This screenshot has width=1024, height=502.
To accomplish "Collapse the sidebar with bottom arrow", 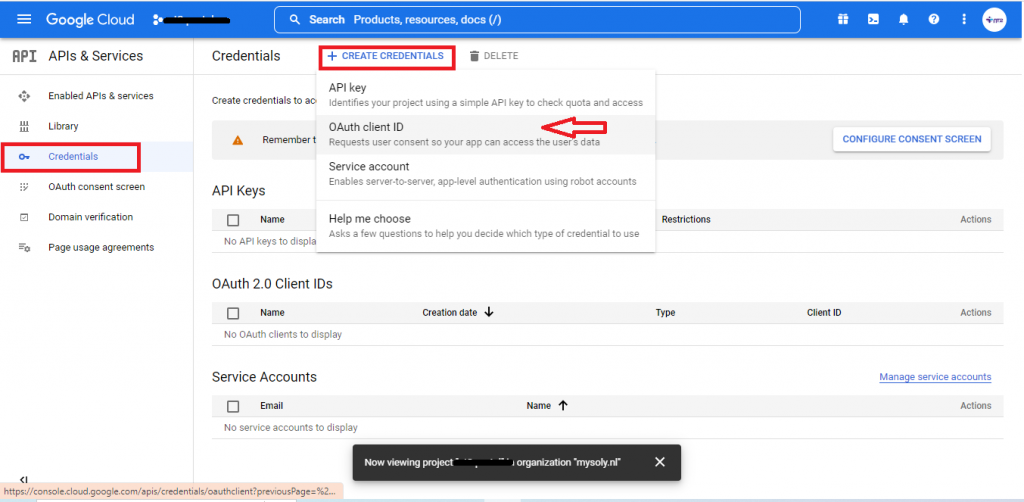I will coord(24,480).
